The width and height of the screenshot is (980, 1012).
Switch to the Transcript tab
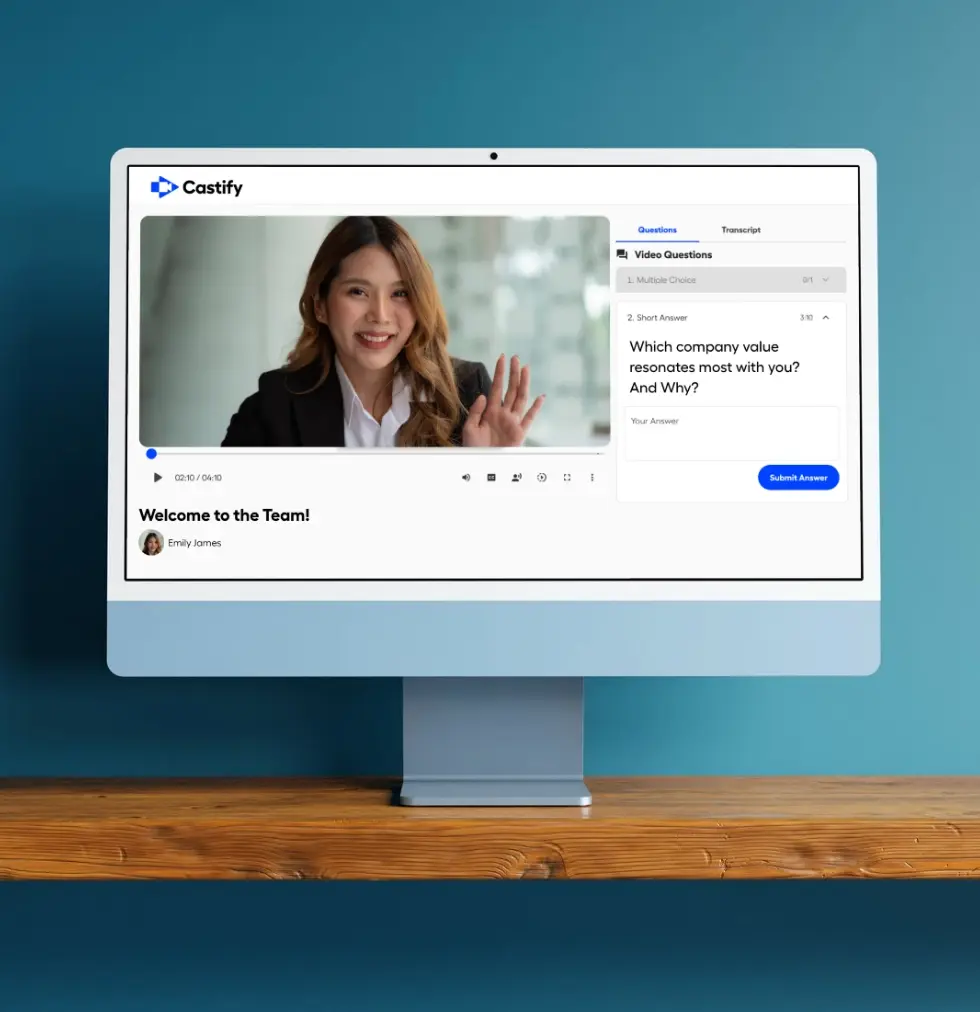coord(740,229)
